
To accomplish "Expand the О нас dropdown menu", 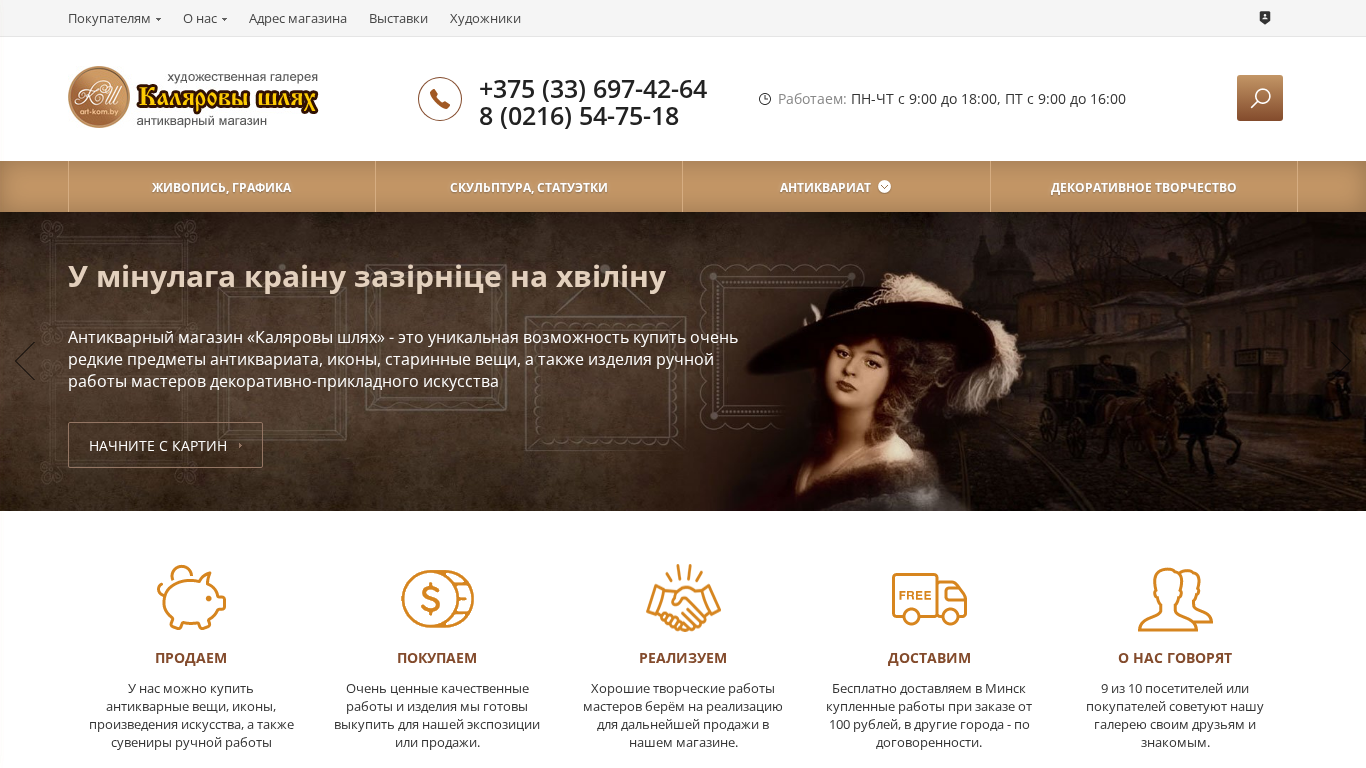I will pyautogui.click(x=205, y=18).
